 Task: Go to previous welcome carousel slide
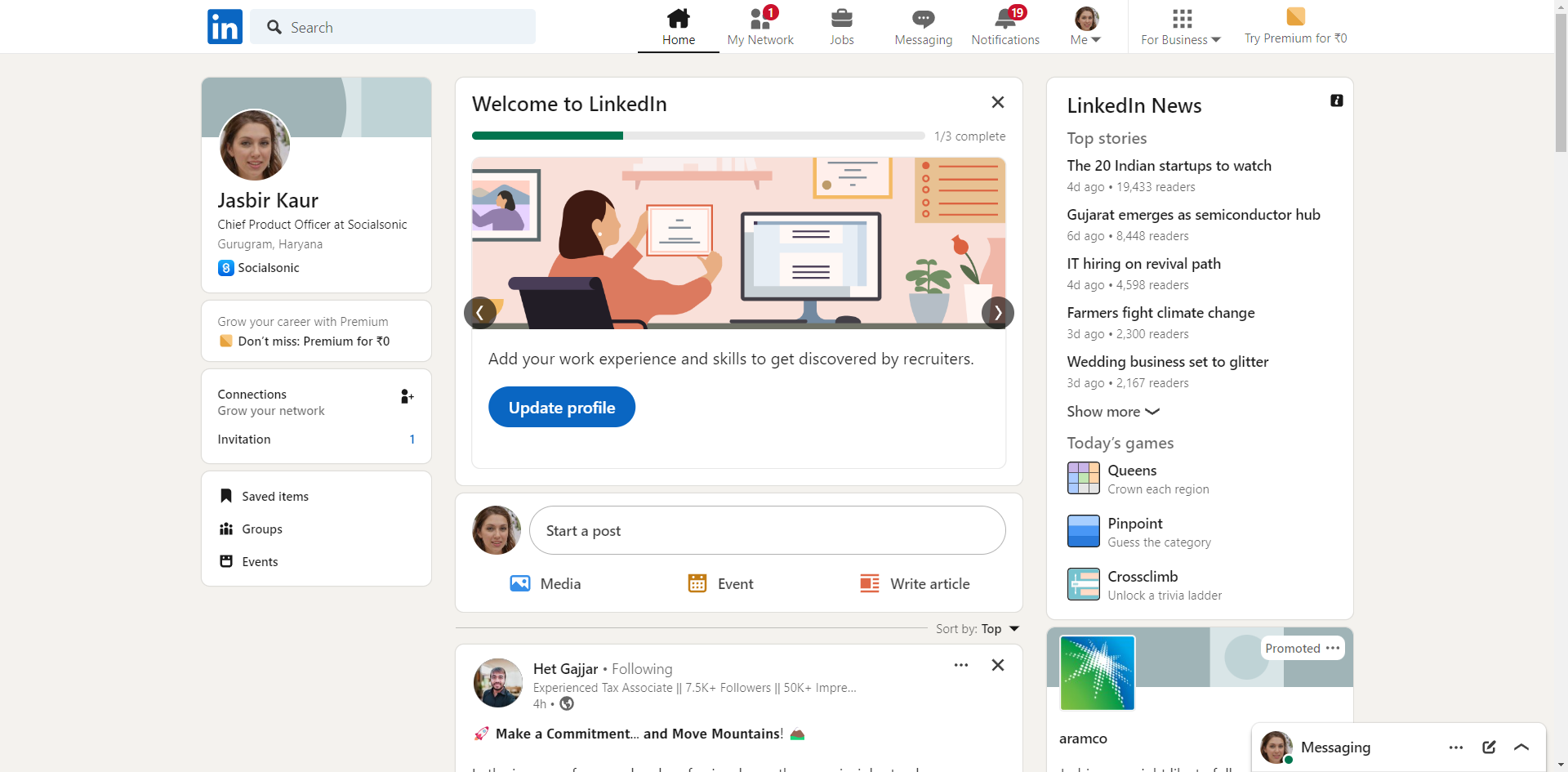480,313
